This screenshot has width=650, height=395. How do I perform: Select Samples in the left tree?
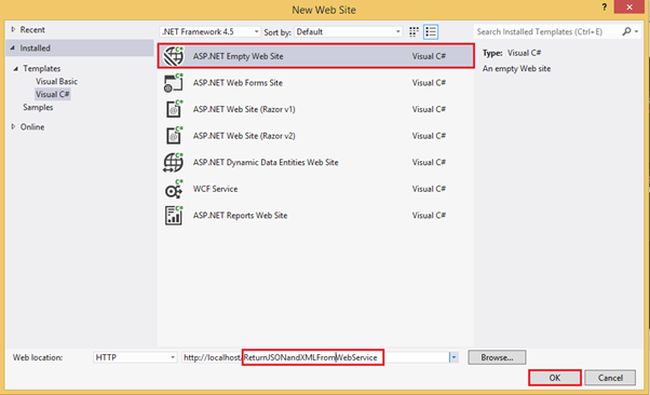pyautogui.click(x=38, y=107)
